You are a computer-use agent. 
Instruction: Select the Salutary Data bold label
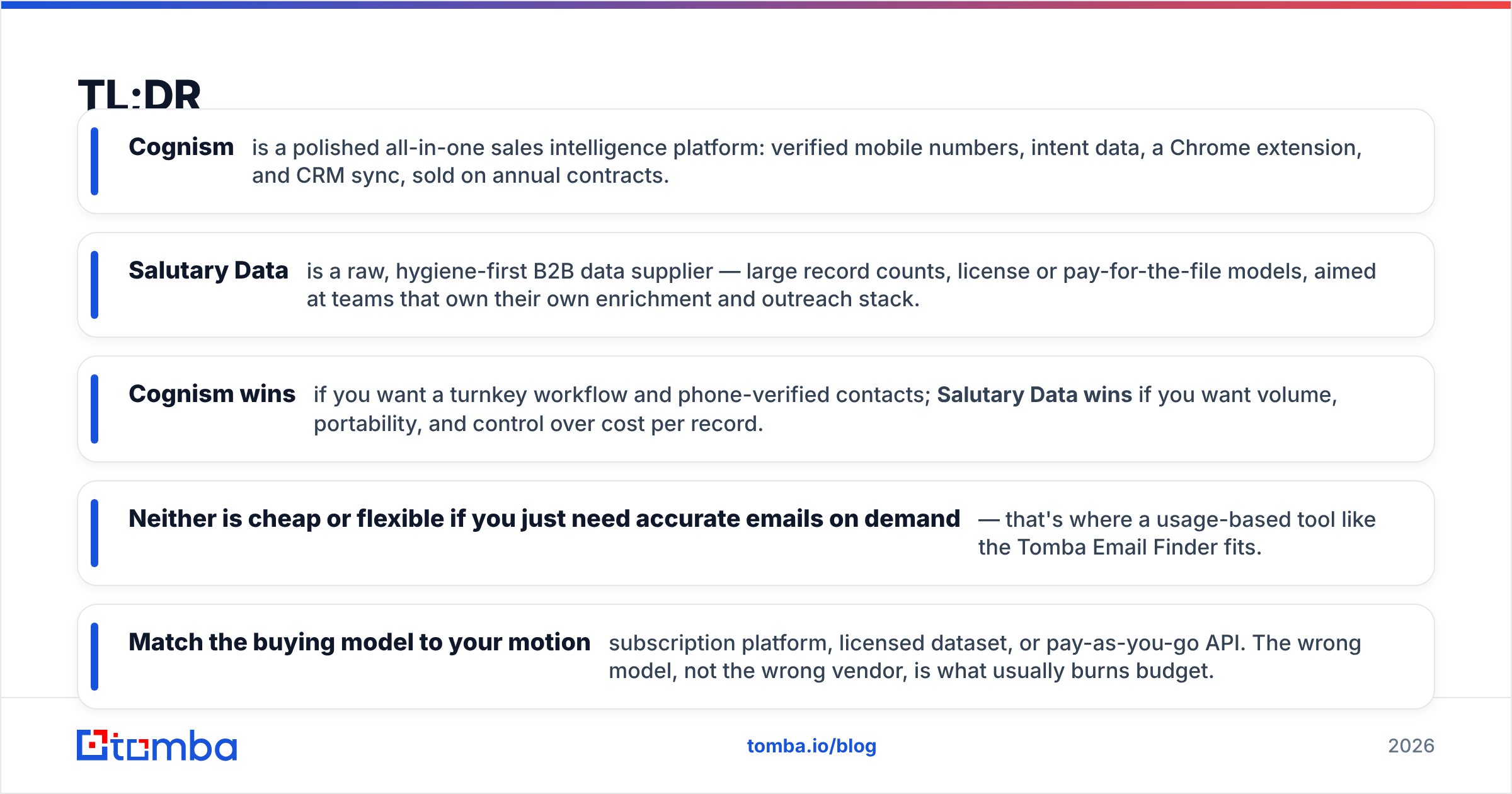(209, 270)
